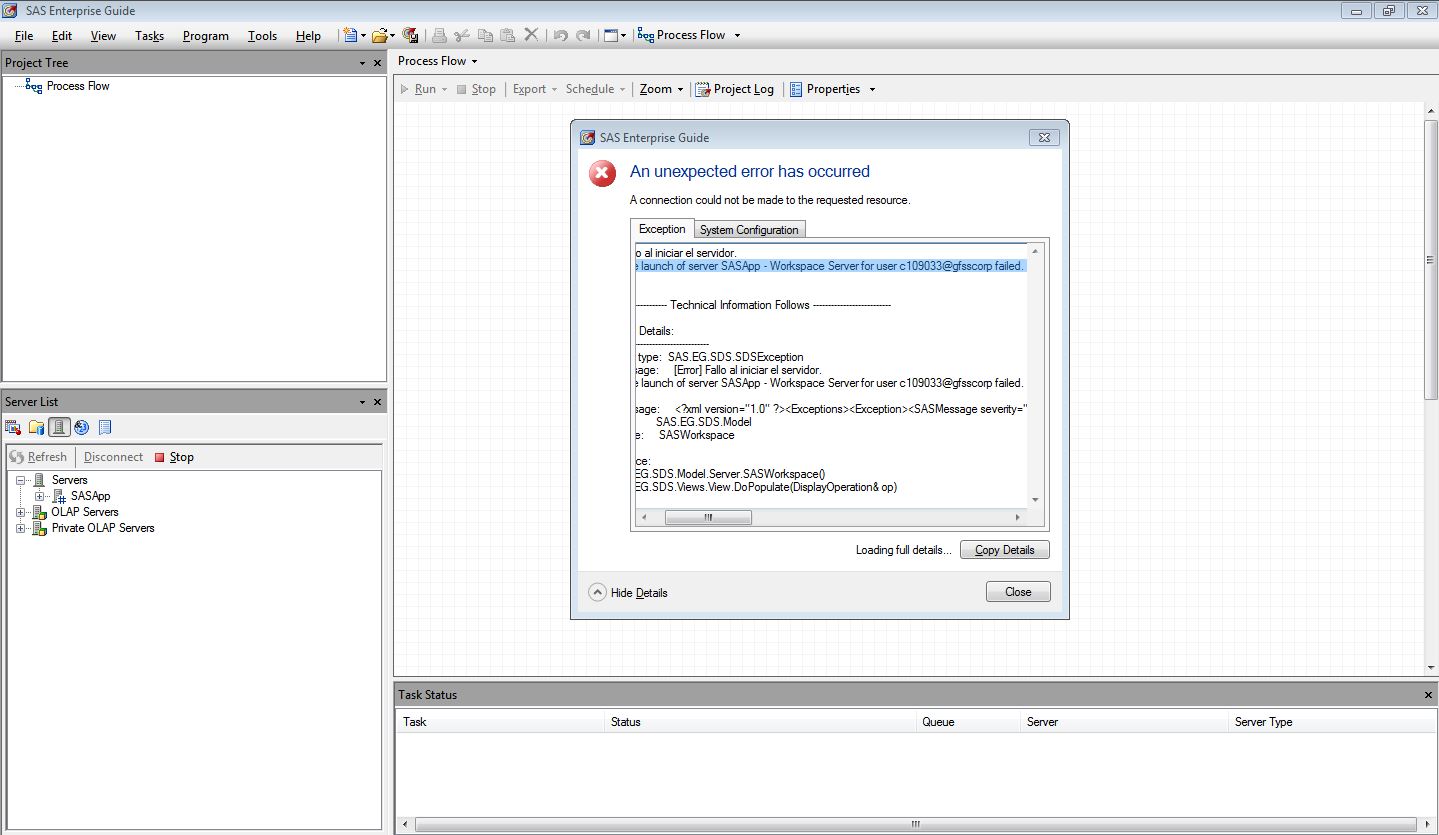Open the Process Flow tab title dropdown
This screenshot has width=1439, height=835.
474,61
